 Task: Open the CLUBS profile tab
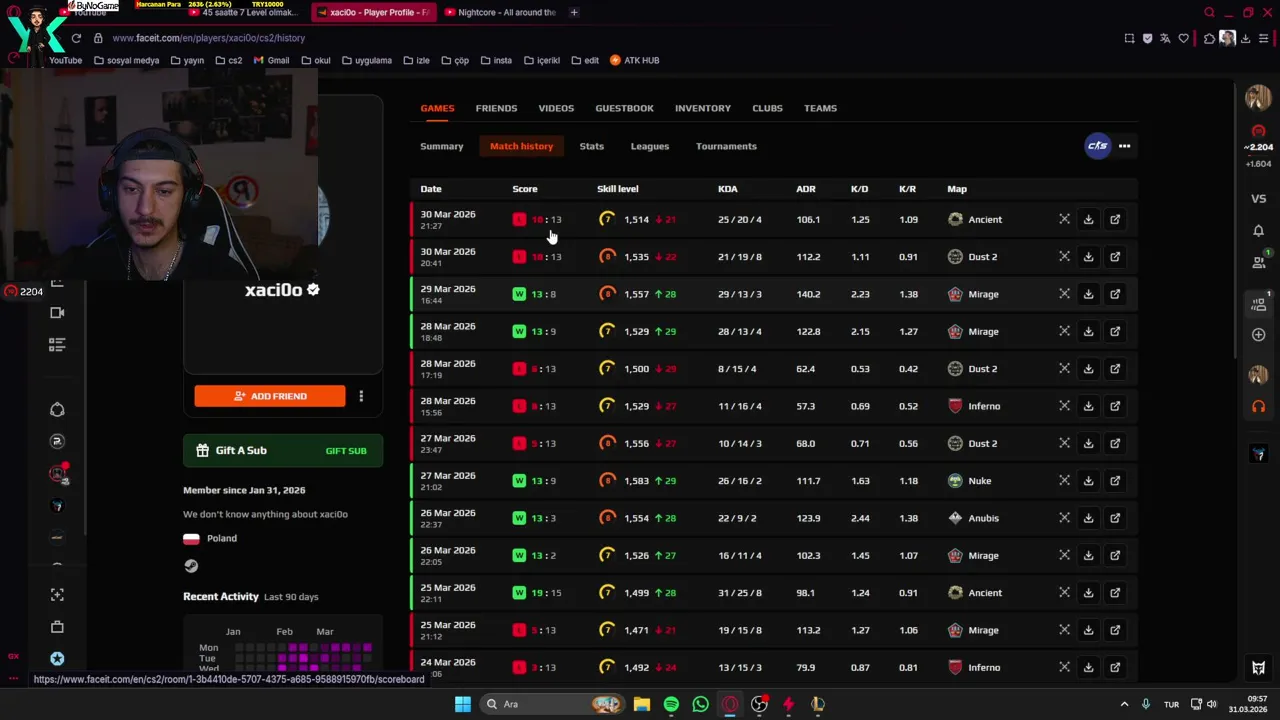coord(767,108)
